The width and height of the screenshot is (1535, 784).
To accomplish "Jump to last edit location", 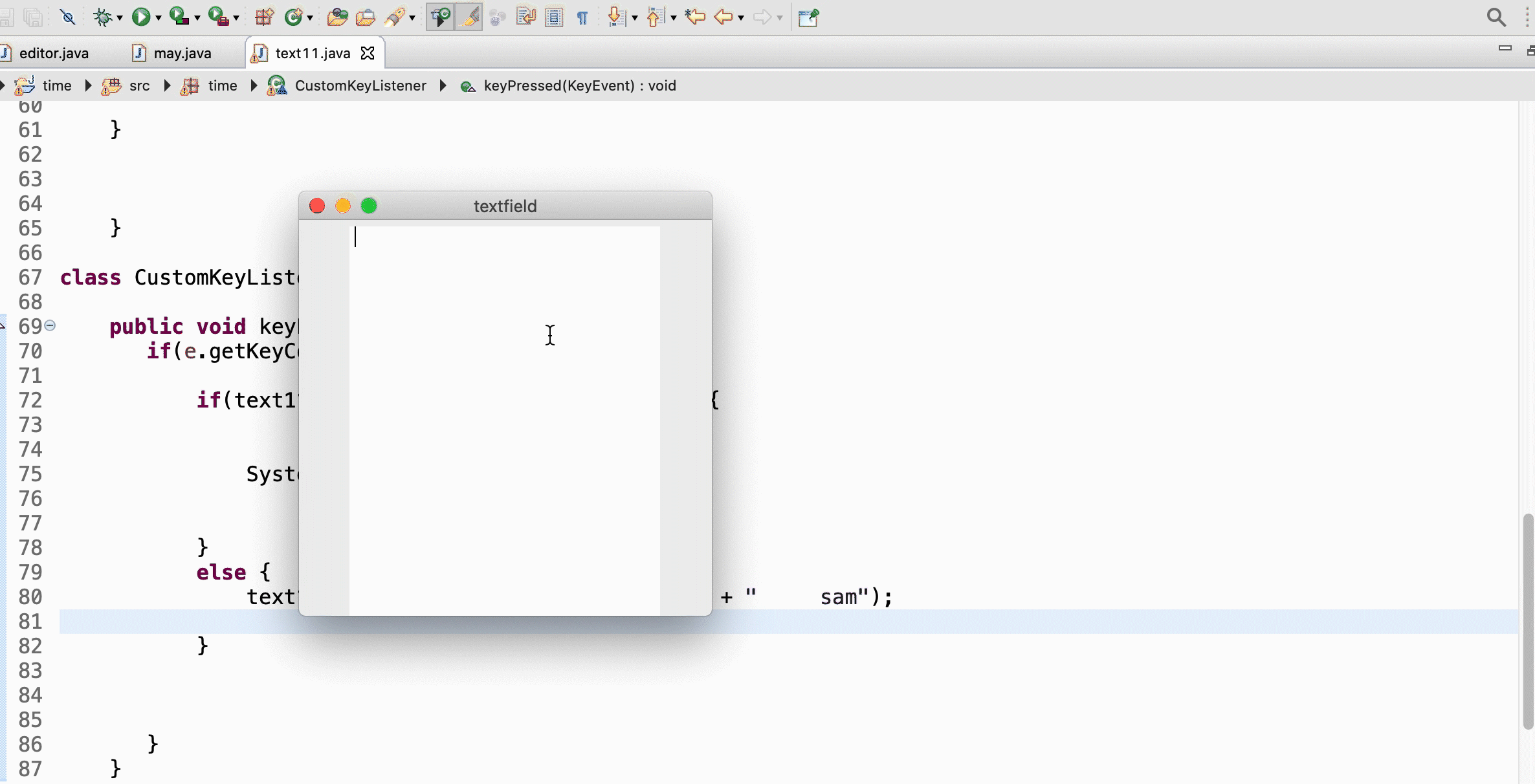I will pos(696,17).
